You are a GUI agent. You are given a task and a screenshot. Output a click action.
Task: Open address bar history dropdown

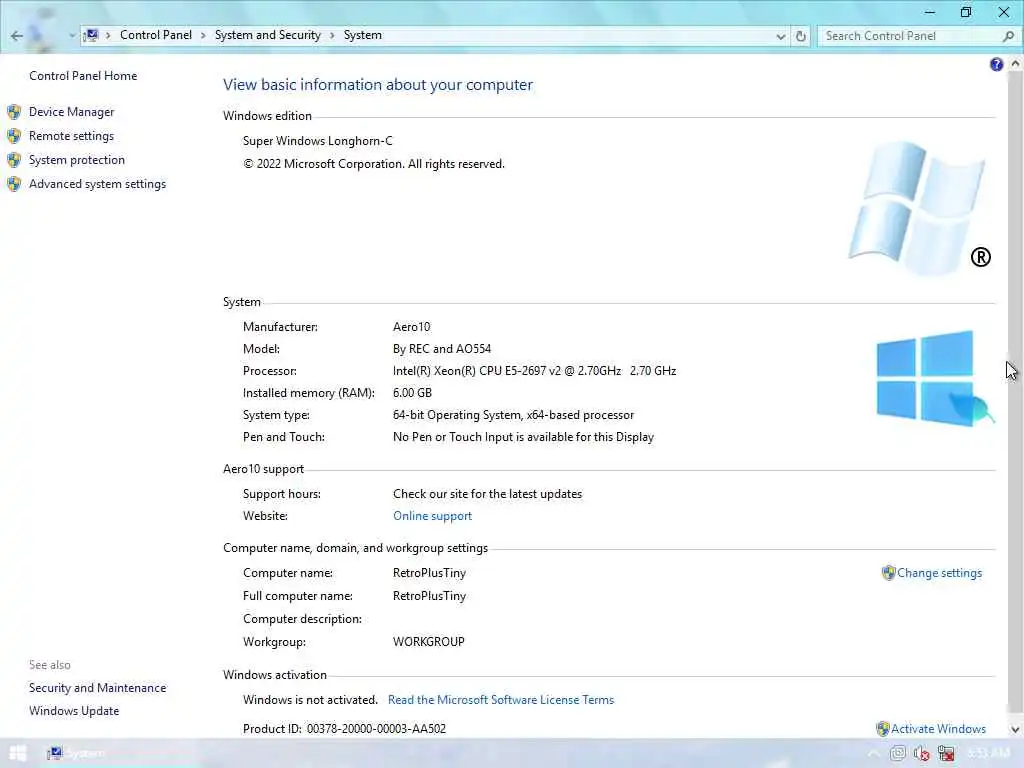780,37
